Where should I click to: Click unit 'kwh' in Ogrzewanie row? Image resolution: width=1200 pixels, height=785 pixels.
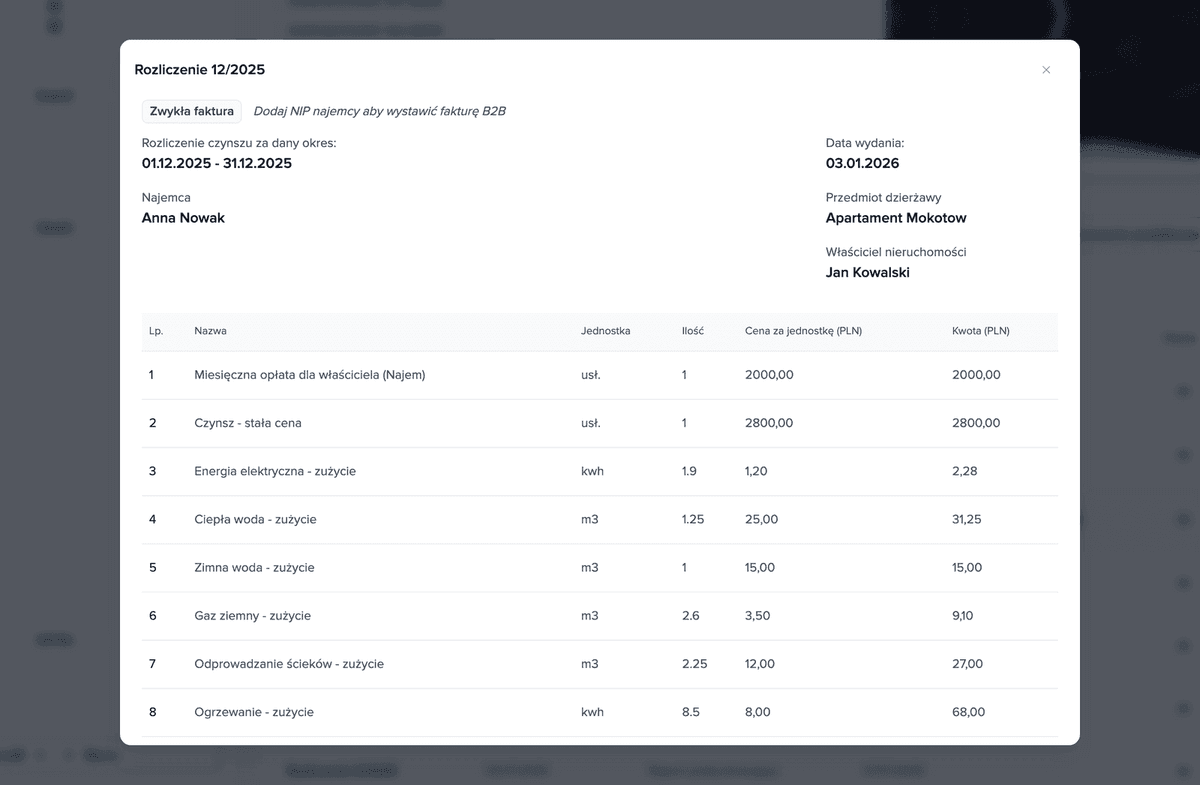point(592,712)
